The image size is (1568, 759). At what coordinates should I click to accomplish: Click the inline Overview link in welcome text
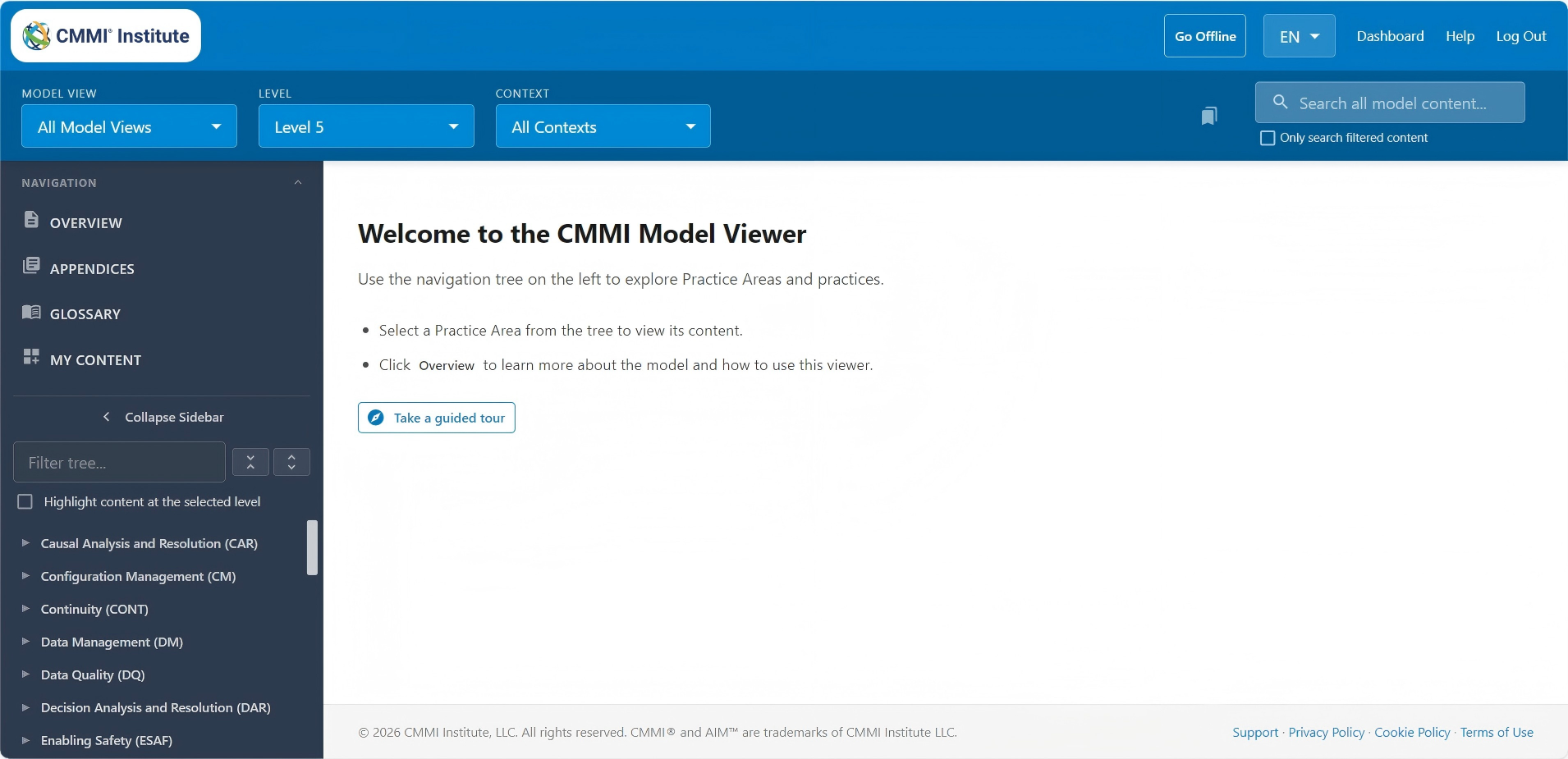tap(447, 365)
